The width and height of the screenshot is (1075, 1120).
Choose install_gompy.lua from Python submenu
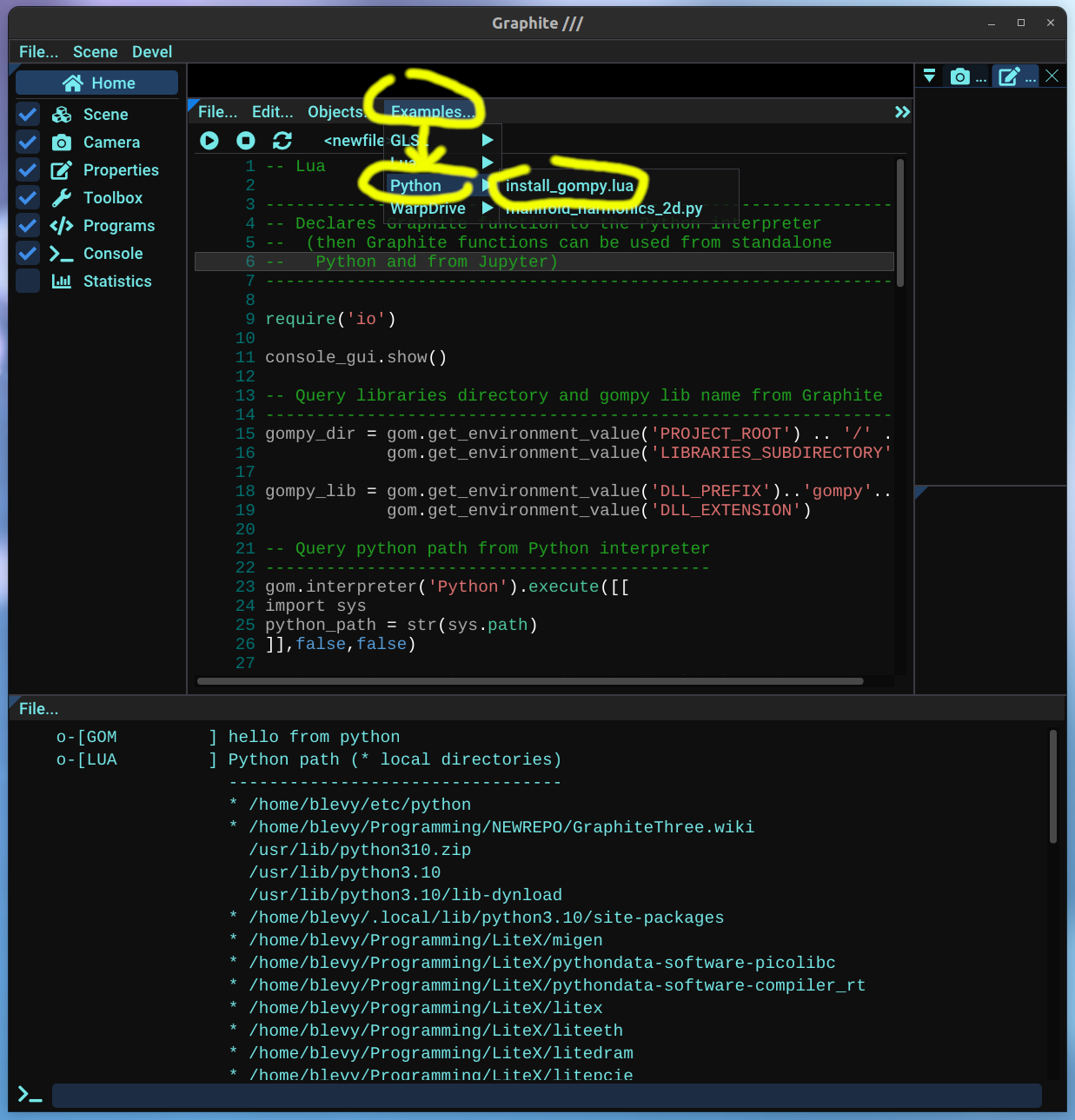click(x=569, y=186)
